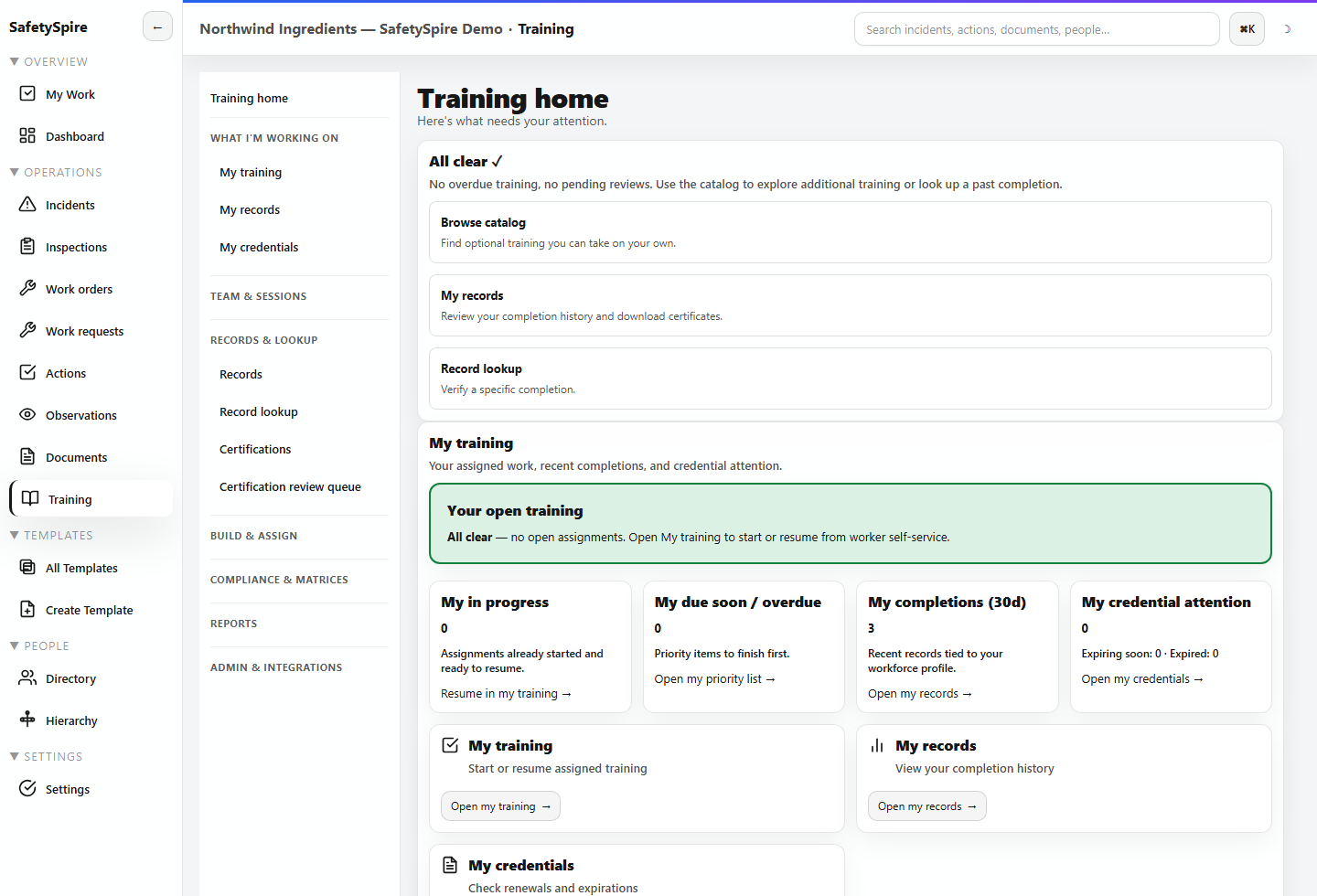Expand TEAM & SESSIONS group
1317x896 pixels.
[x=259, y=296]
